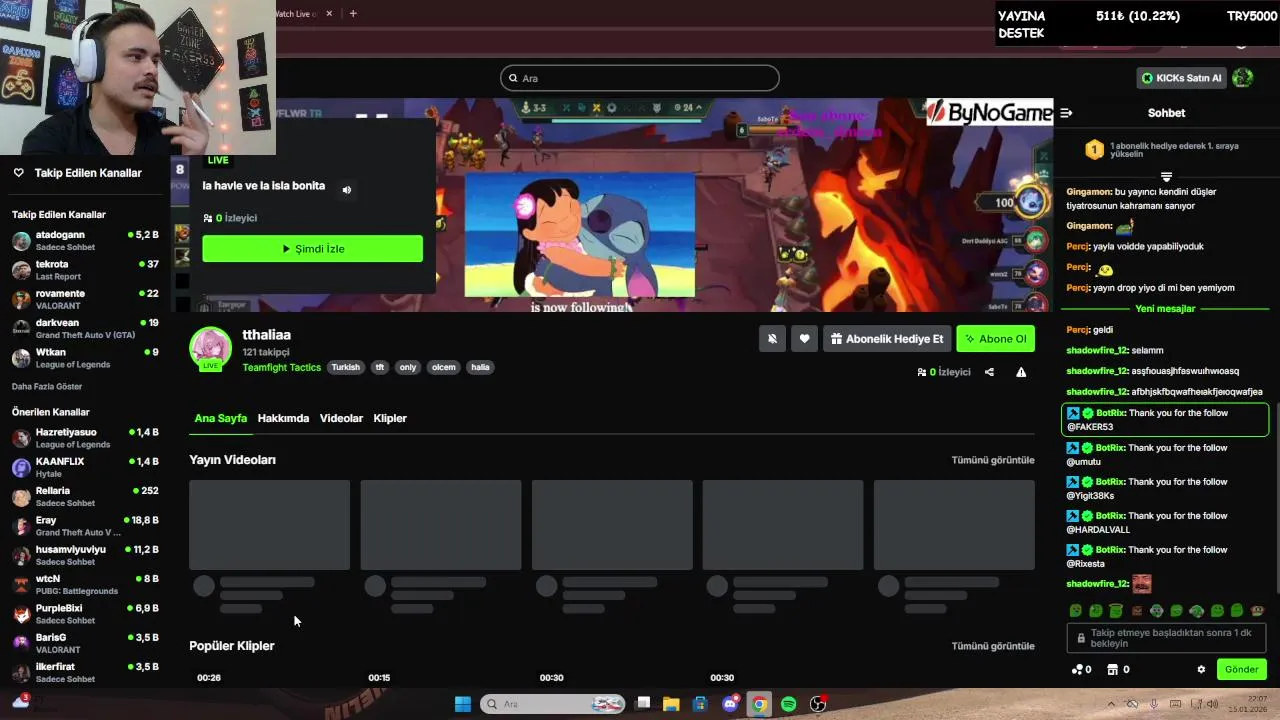The width and height of the screenshot is (1280, 720).
Task: Collapse chat using the arrow icon beside Sohbet
Action: click(x=1066, y=113)
